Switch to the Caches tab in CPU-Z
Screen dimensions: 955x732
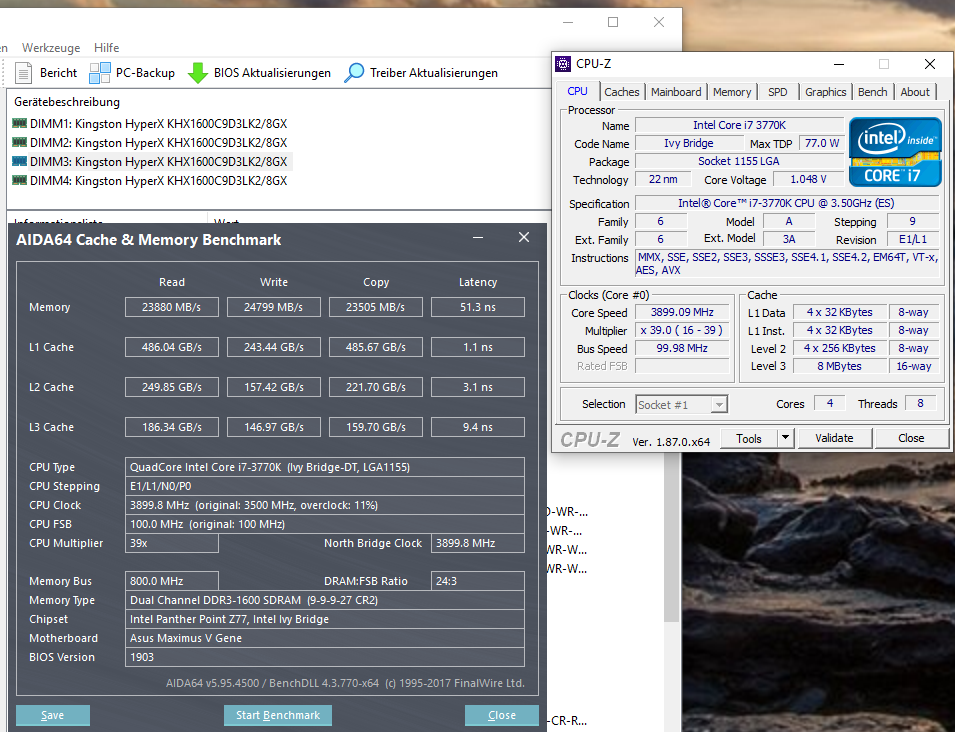click(622, 92)
